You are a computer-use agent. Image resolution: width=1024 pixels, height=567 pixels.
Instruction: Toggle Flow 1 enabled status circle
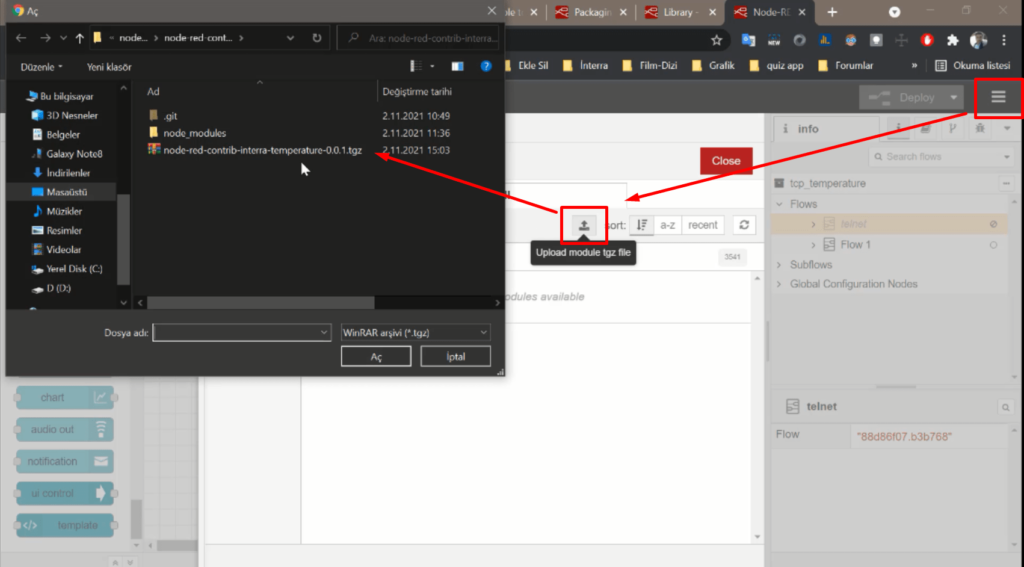point(993,245)
